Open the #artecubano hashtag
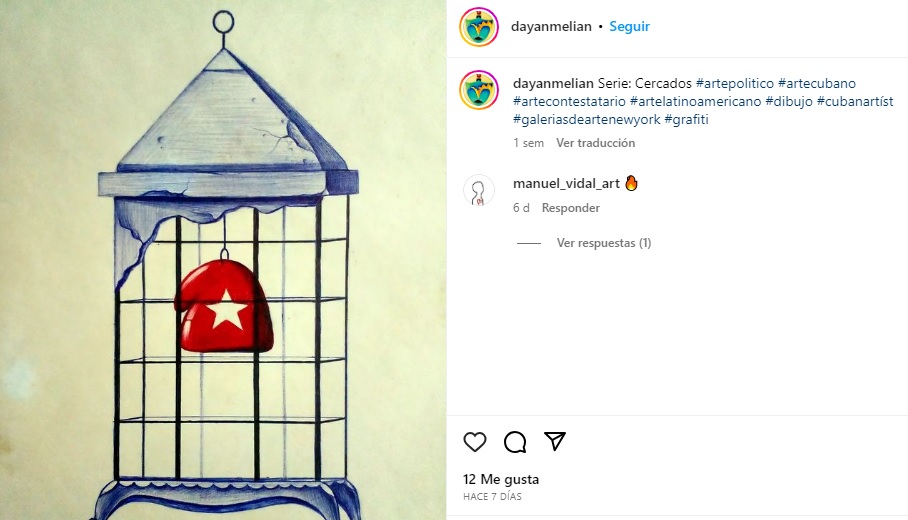908x520 pixels. [x=817, y=83]
